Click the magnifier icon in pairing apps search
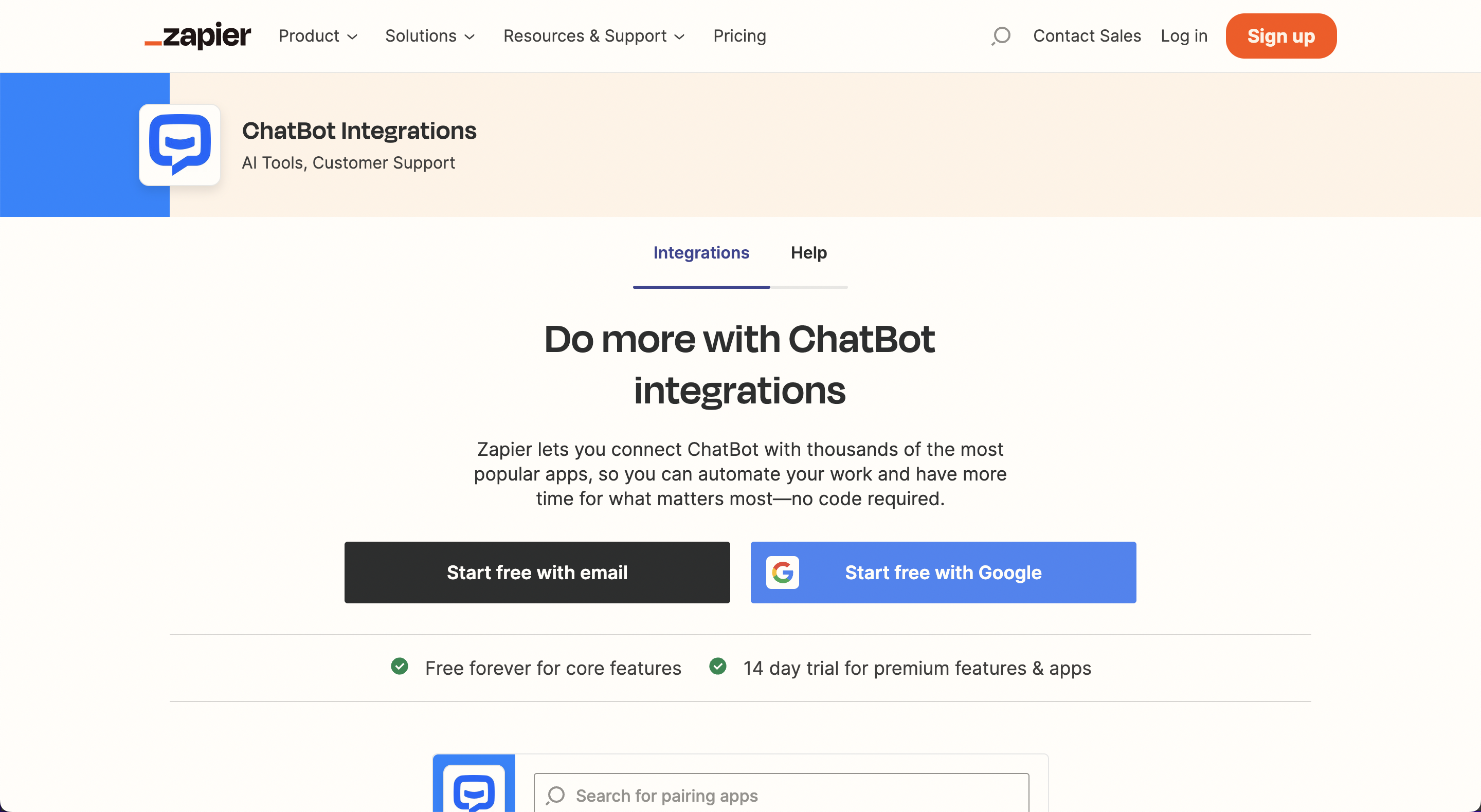The image size is (1481, 812). 555,796
